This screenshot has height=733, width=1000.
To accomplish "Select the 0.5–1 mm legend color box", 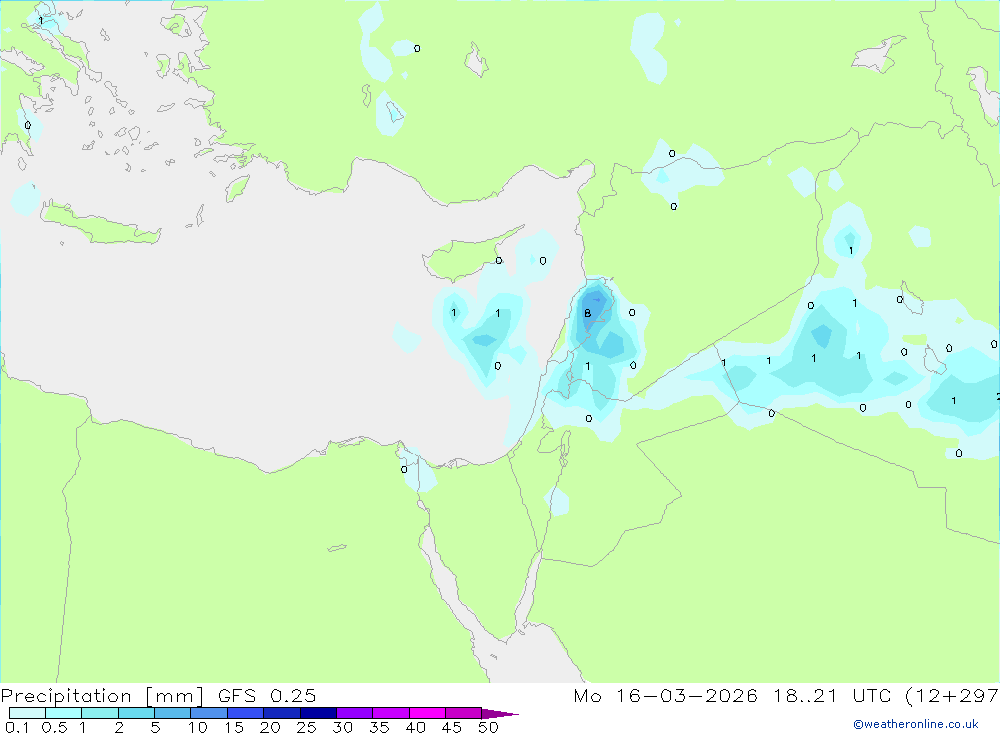I will (64, 713).
